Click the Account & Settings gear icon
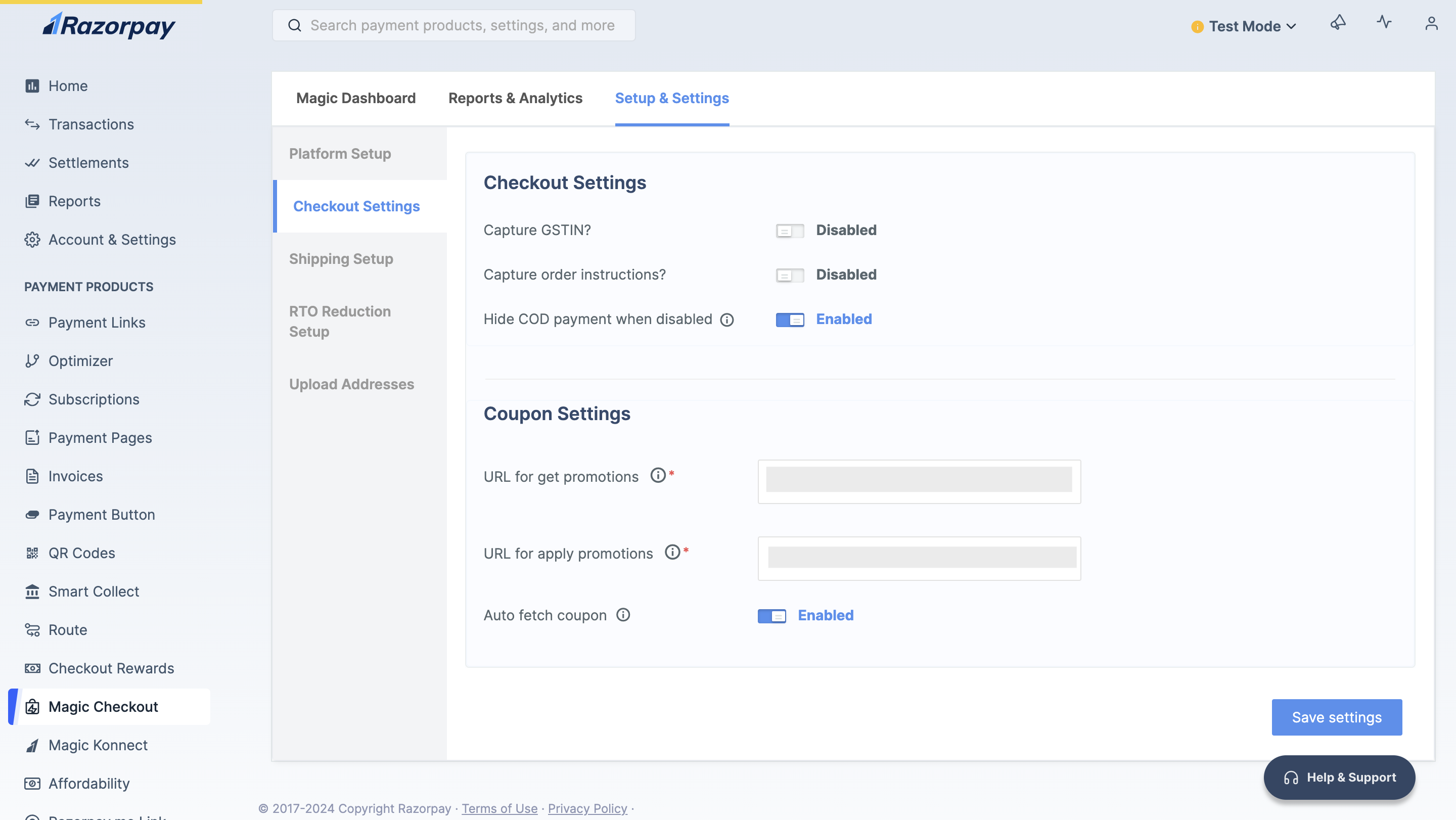1456x820 pixels. pos(32,240)
